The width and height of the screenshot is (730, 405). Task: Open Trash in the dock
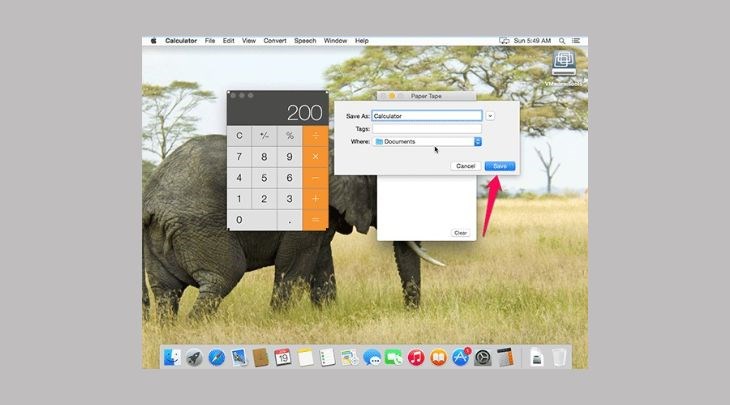point(559,358)
